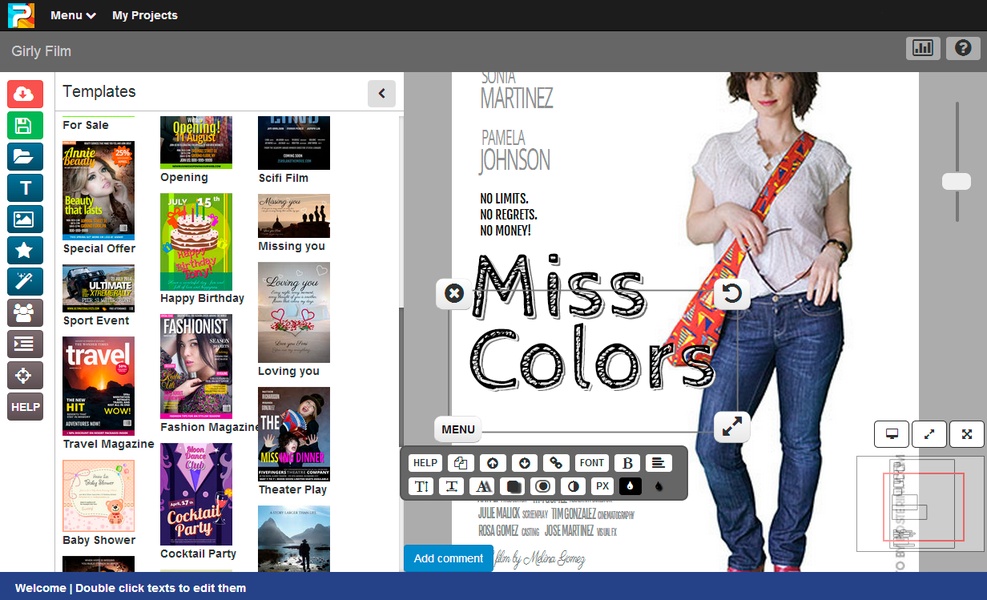Select the Special Offer template thumbnail
Screen dimensions: 987x600
[x=98, y=191]
